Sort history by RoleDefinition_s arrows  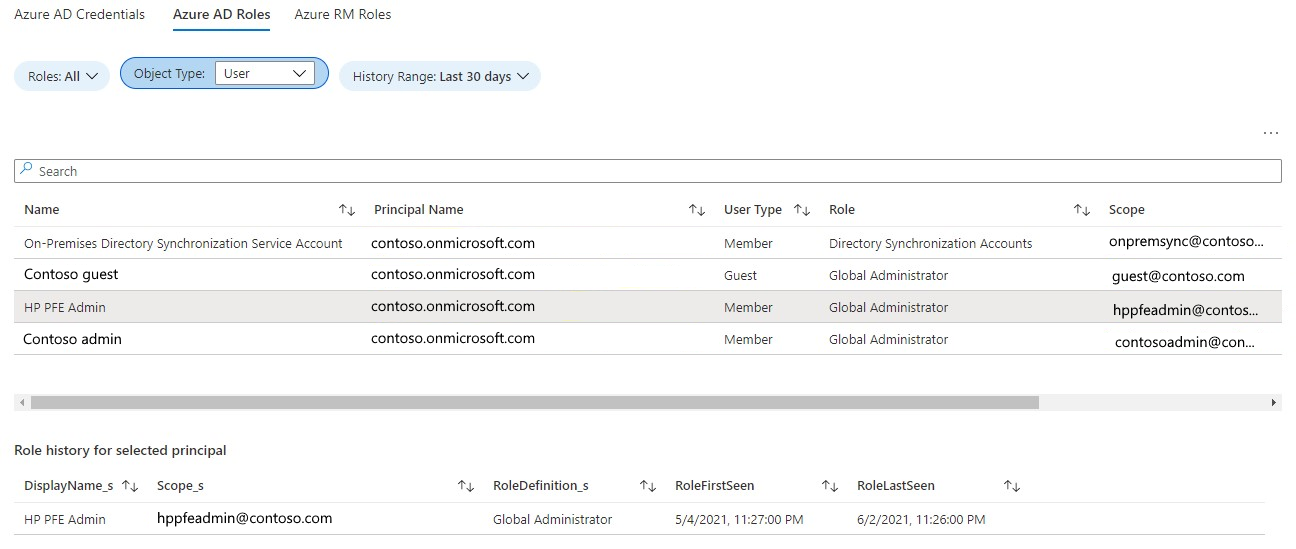click(647, 486)
